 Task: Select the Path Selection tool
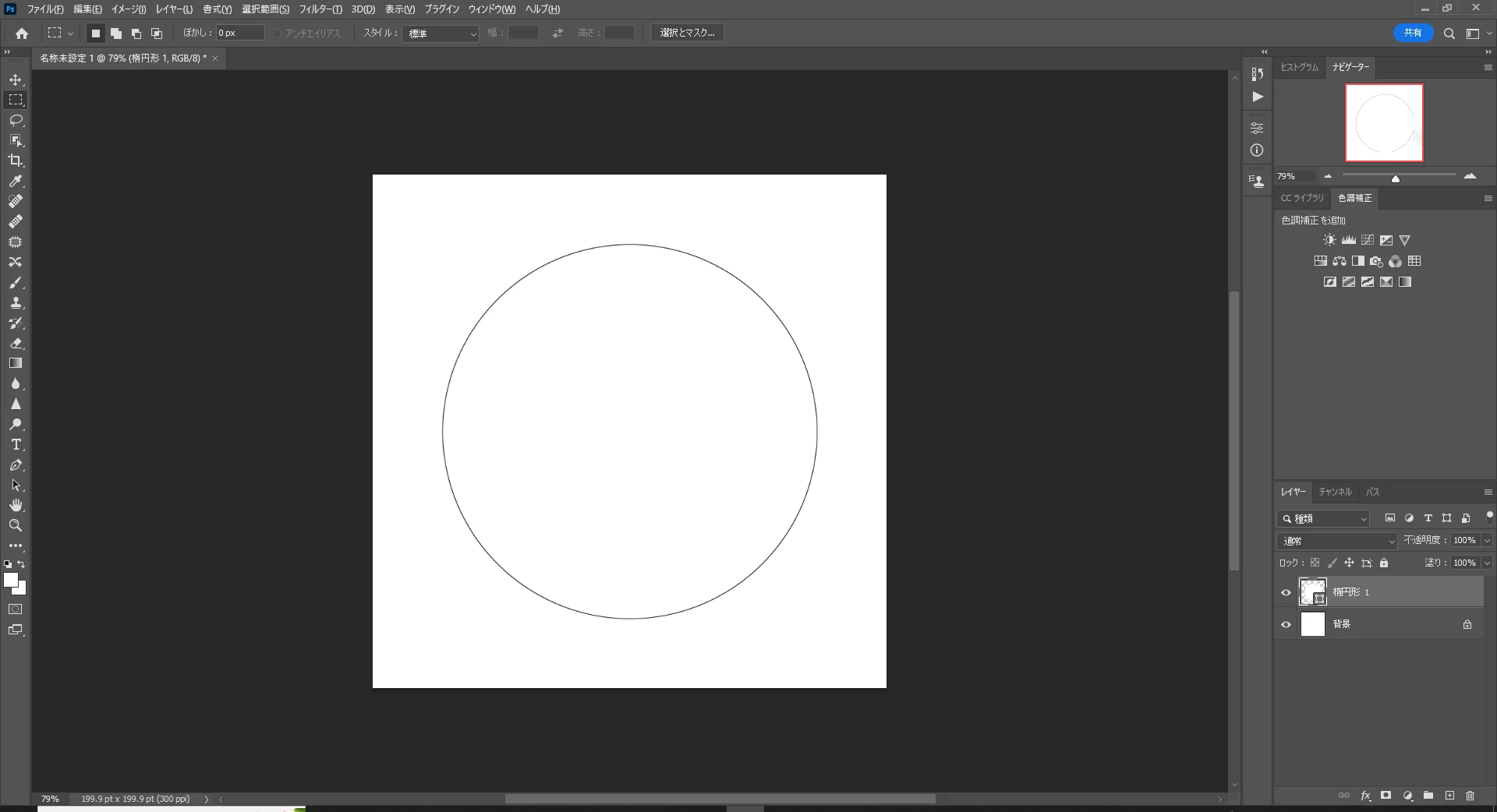point(16,485)
